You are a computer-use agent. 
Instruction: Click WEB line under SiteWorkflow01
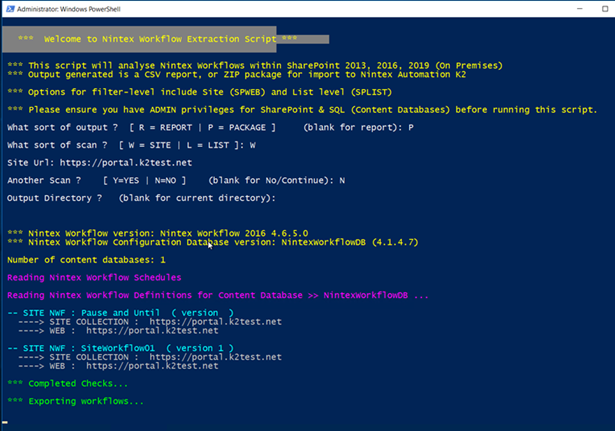click(x=118, y=366)
